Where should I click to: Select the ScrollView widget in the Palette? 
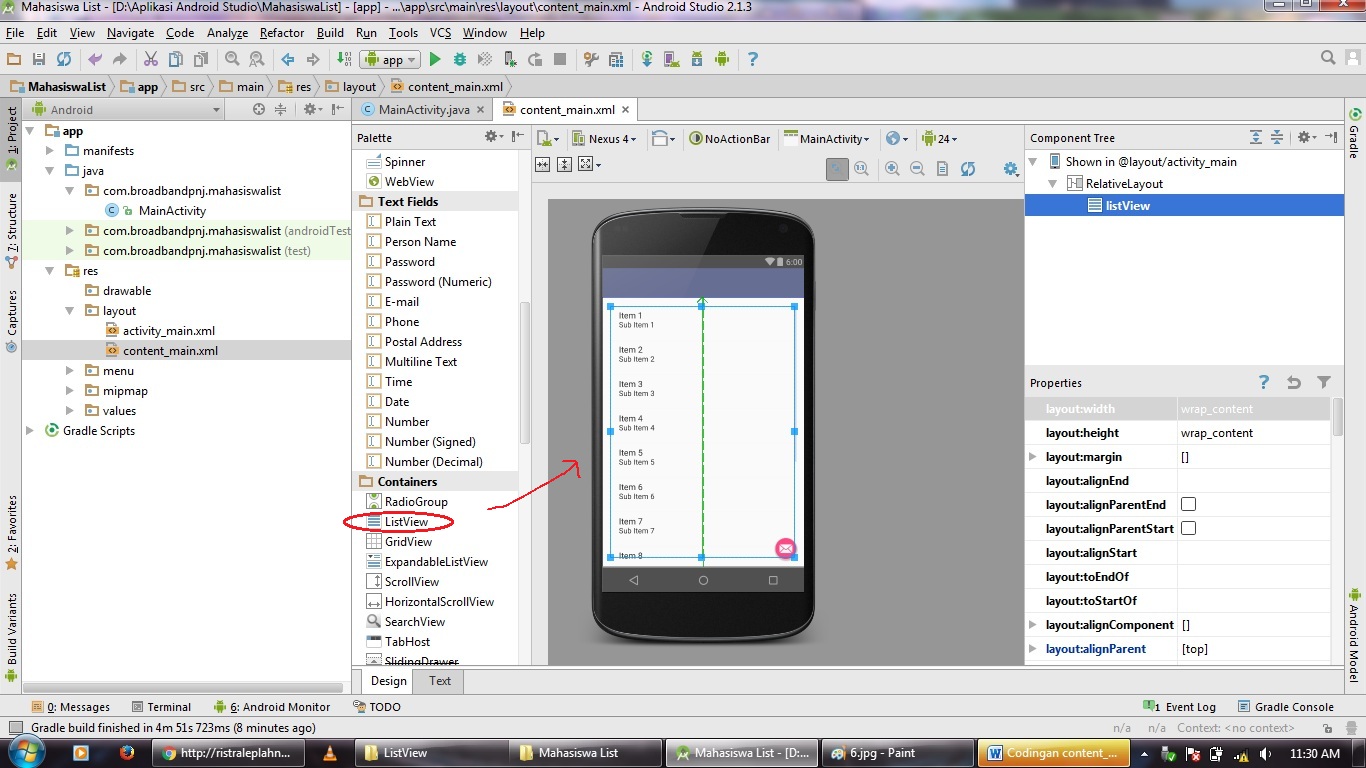pyautogui.click(x=412, y=582)
